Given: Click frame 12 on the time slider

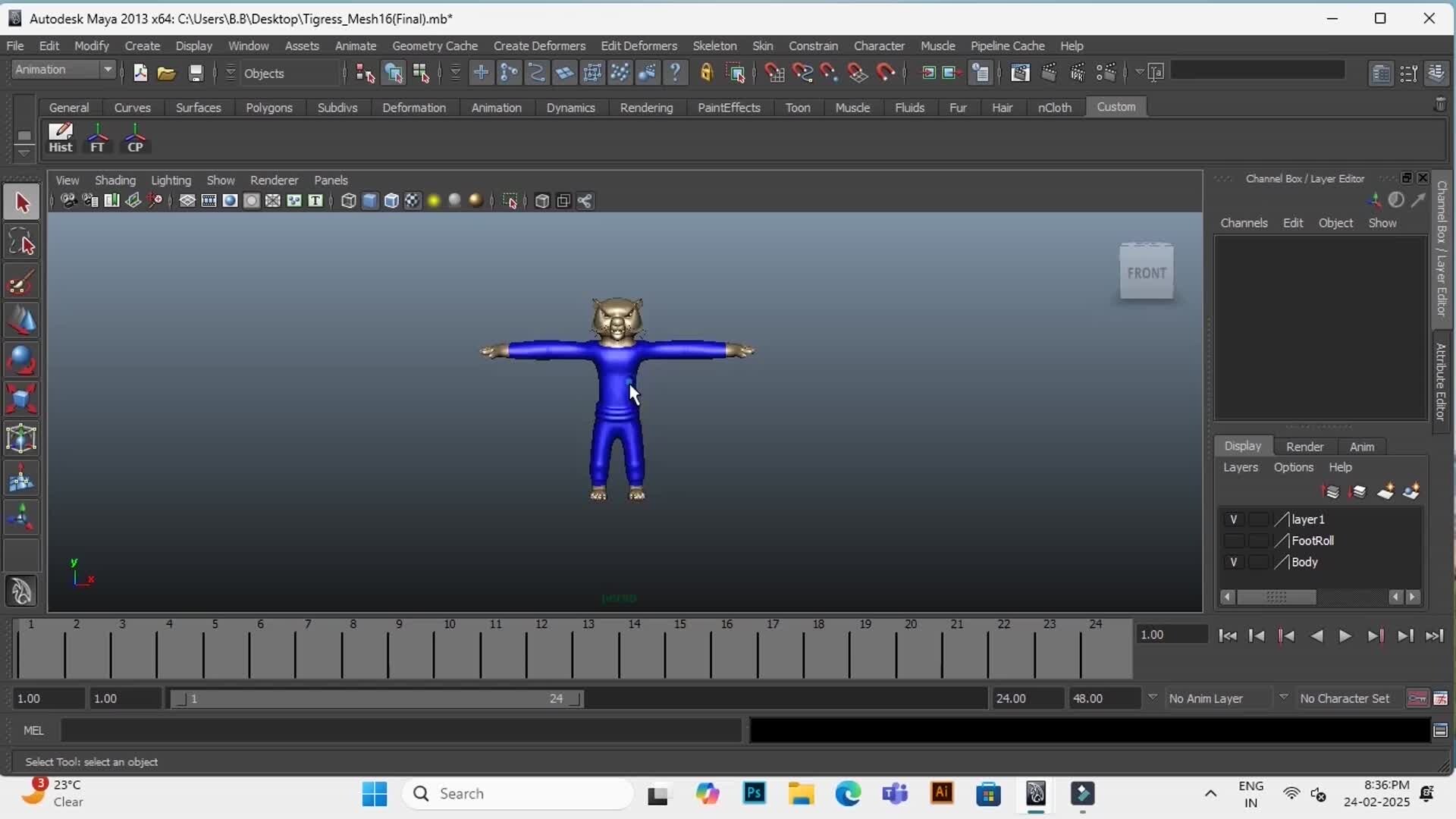Looking at the screenshot, I should 528,651.
